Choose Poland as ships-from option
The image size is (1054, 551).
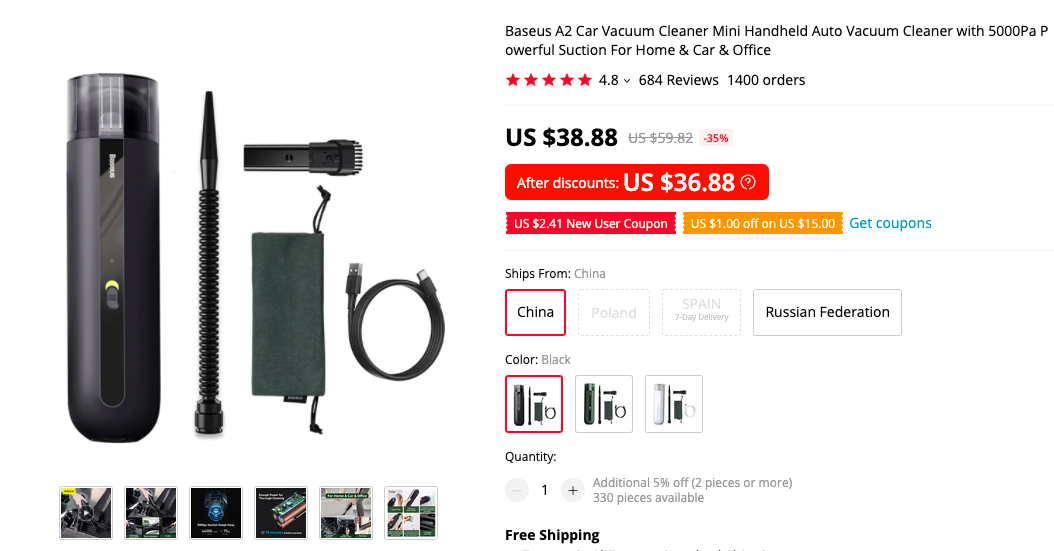pos(614,312)
